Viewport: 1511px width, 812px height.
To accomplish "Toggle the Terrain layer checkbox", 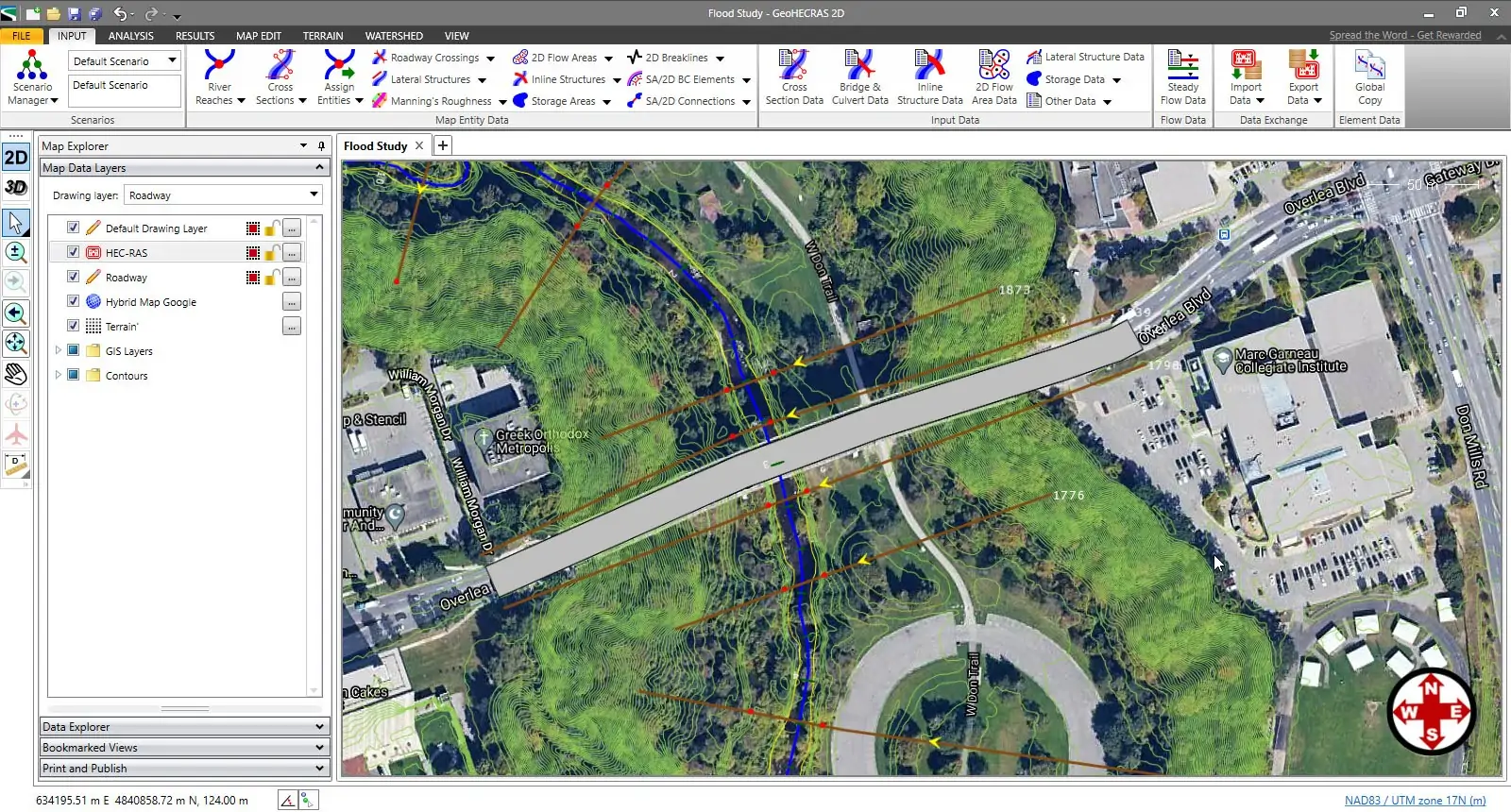I will [x=73, y=326].
